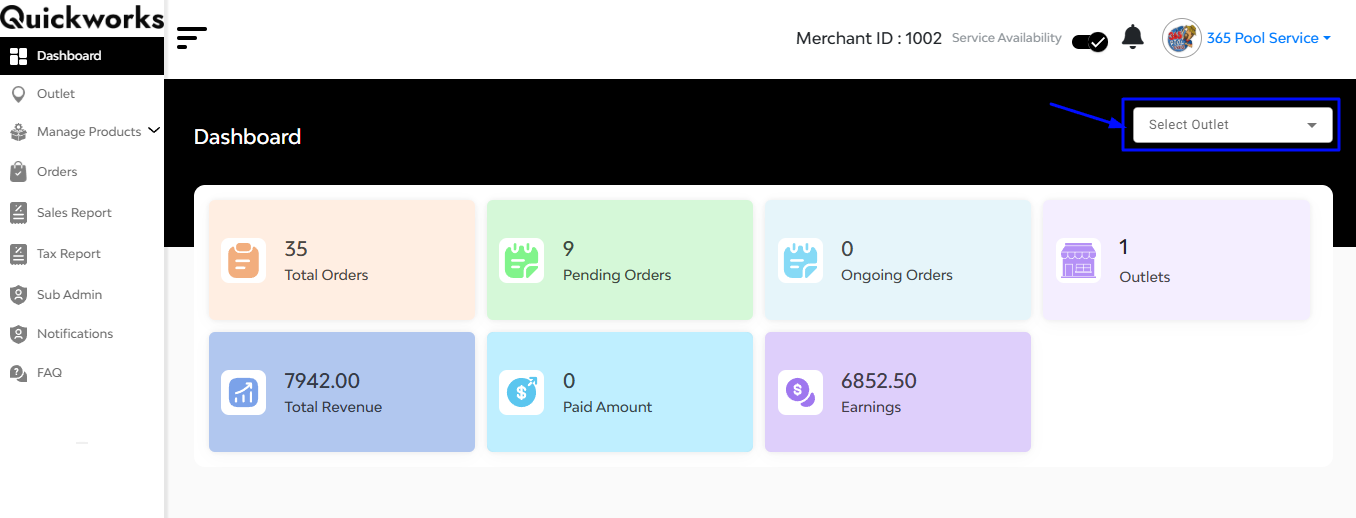Click the Outlets storefront icon

pyautogui.click(x=1078, y=260)
